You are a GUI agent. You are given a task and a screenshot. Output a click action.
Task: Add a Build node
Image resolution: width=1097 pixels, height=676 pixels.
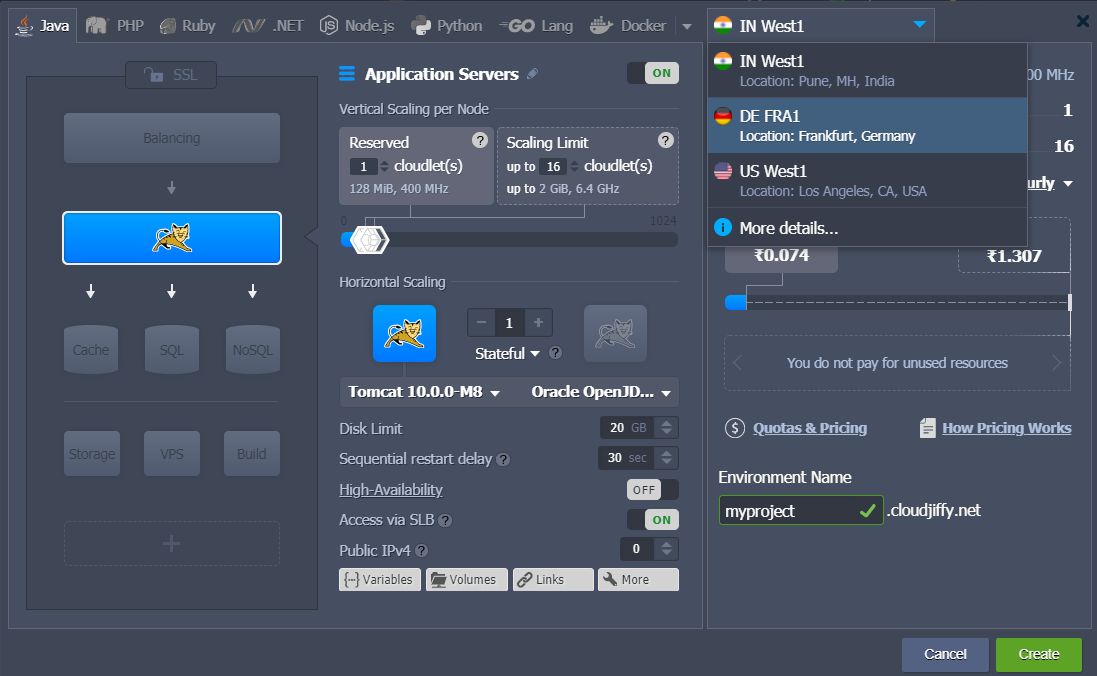(252, 453)
